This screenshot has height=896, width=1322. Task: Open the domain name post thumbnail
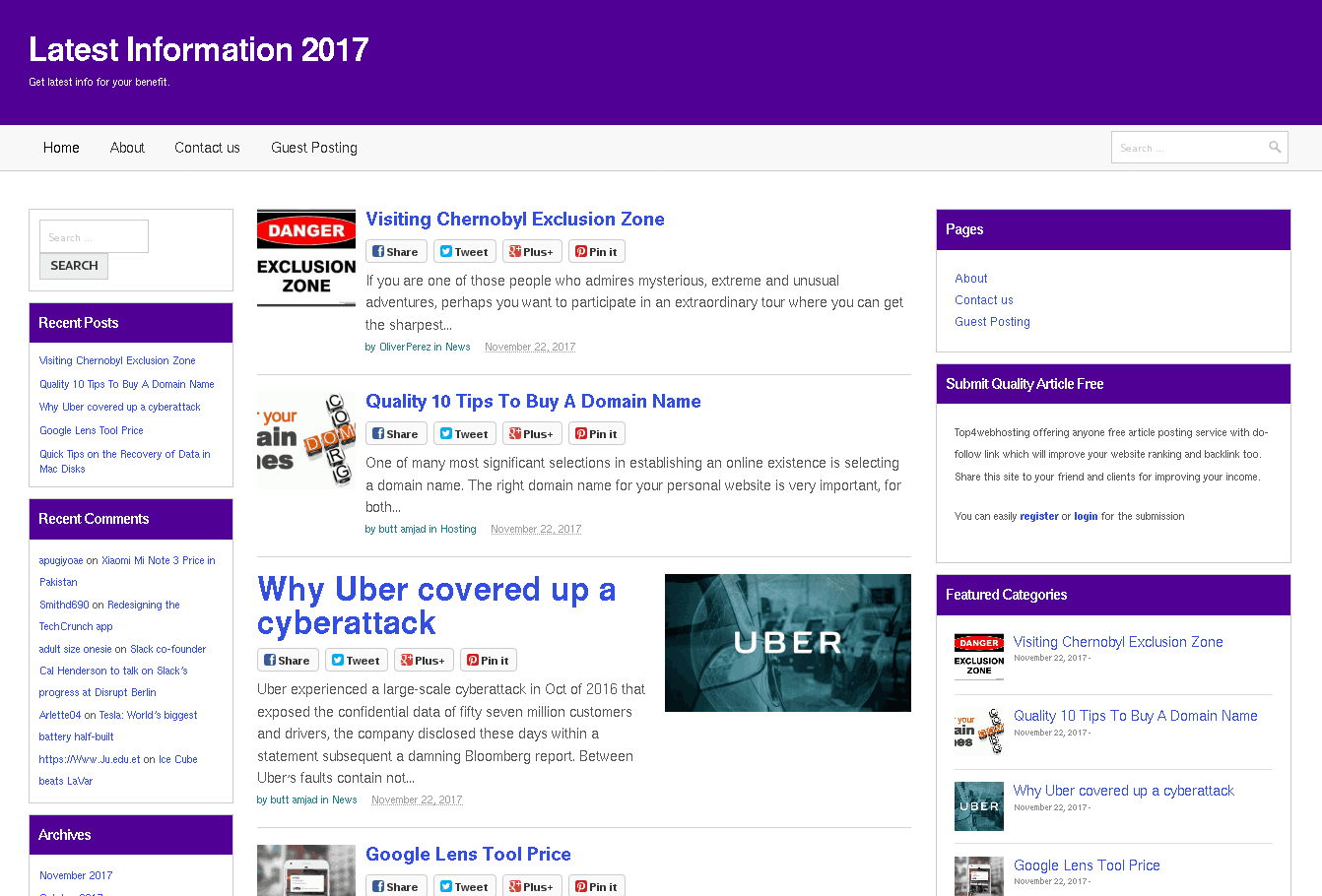pyautogui.click(x=306, y=440)
